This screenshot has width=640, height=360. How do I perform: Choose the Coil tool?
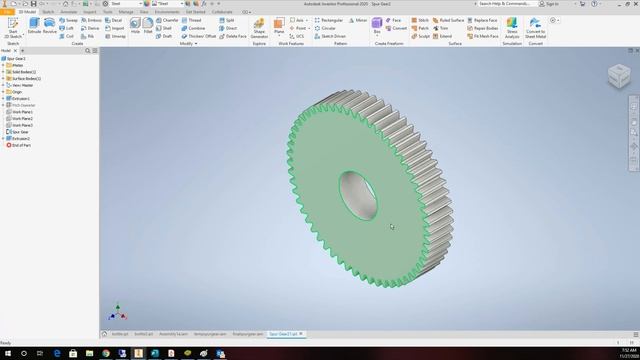coord(67,36)
